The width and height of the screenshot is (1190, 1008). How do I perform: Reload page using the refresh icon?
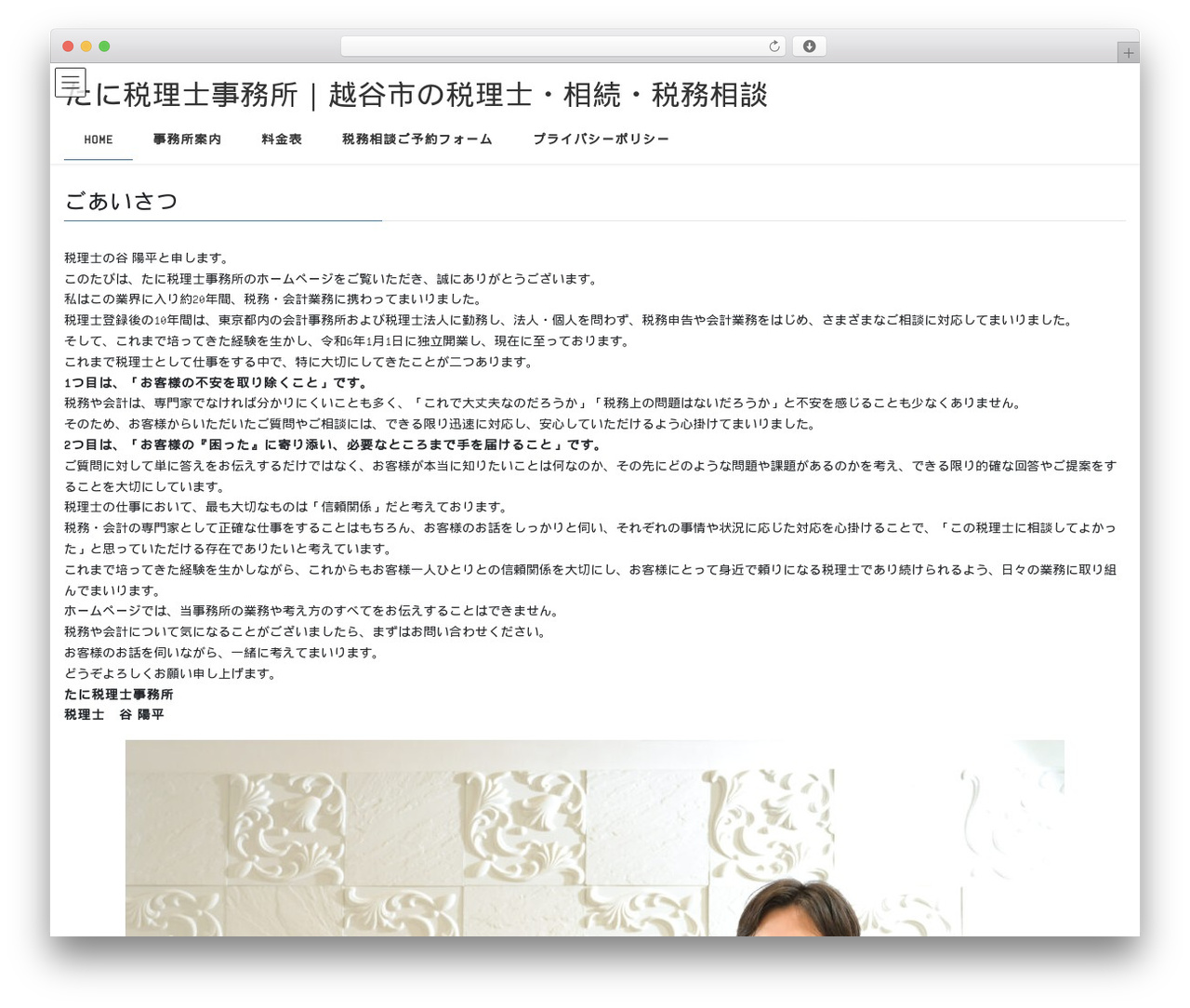tap(774, 46)
